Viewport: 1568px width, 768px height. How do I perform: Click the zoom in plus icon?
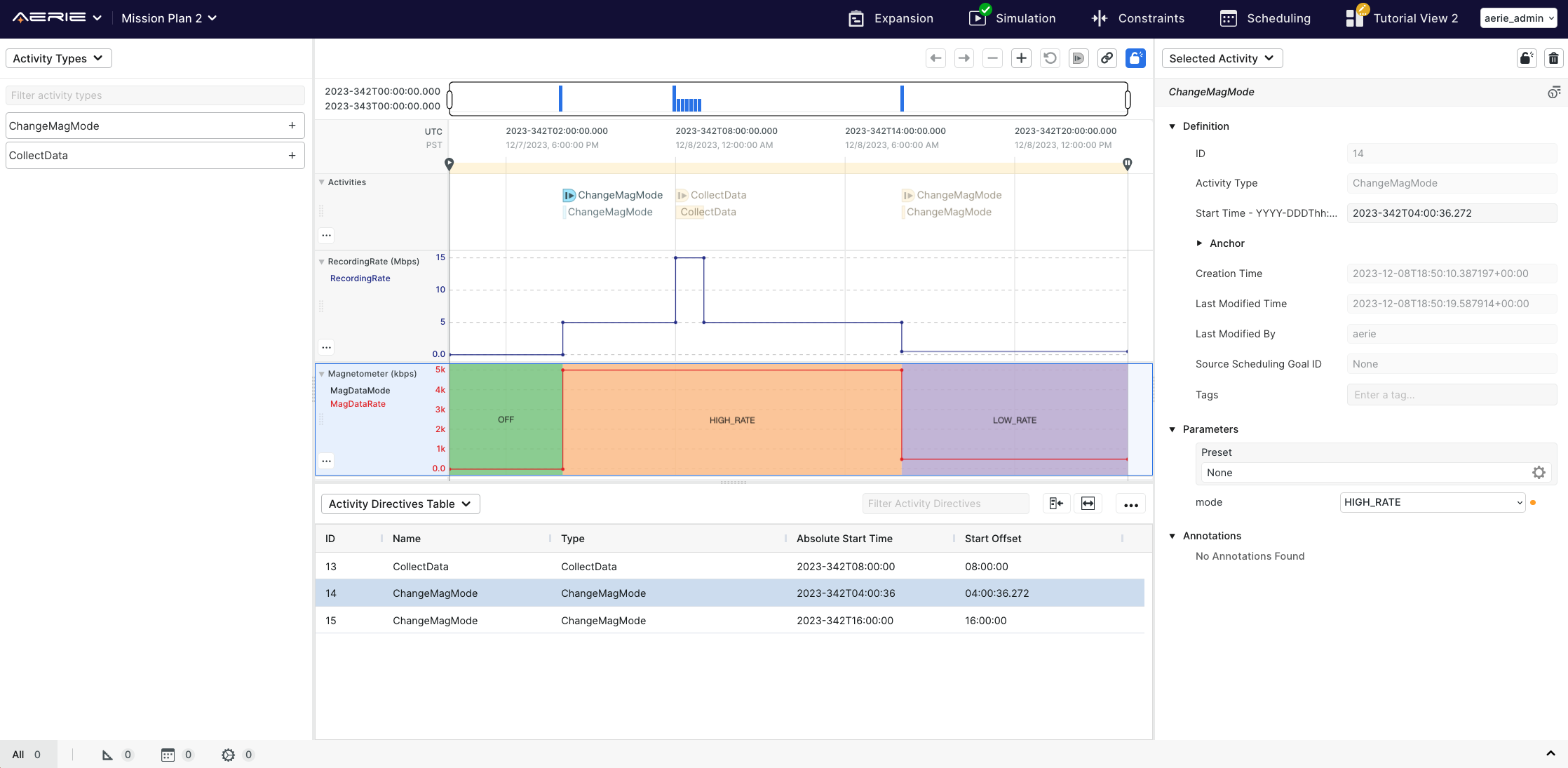coord(1021,58)
